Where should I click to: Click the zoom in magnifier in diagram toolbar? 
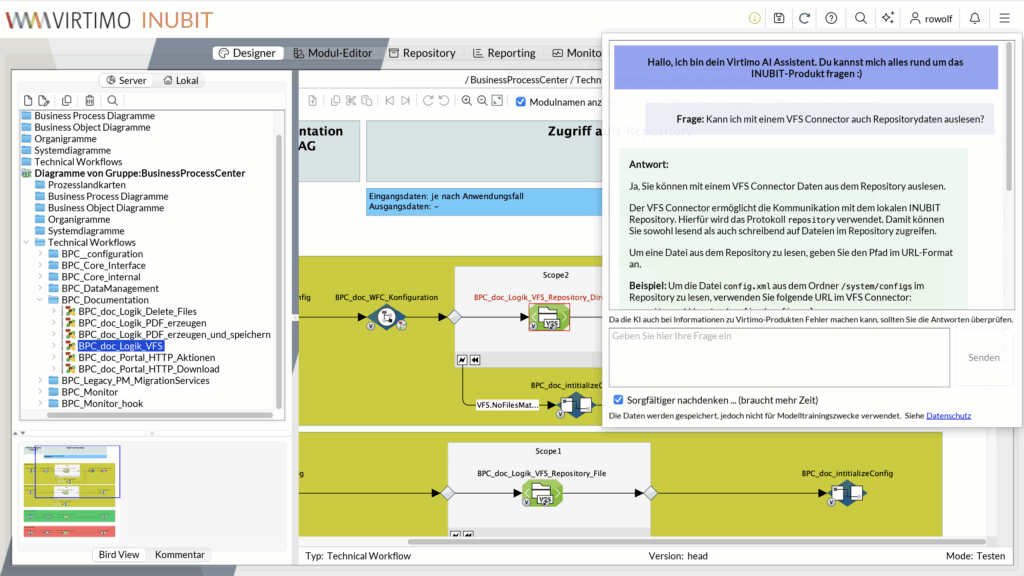click(466, 101)
